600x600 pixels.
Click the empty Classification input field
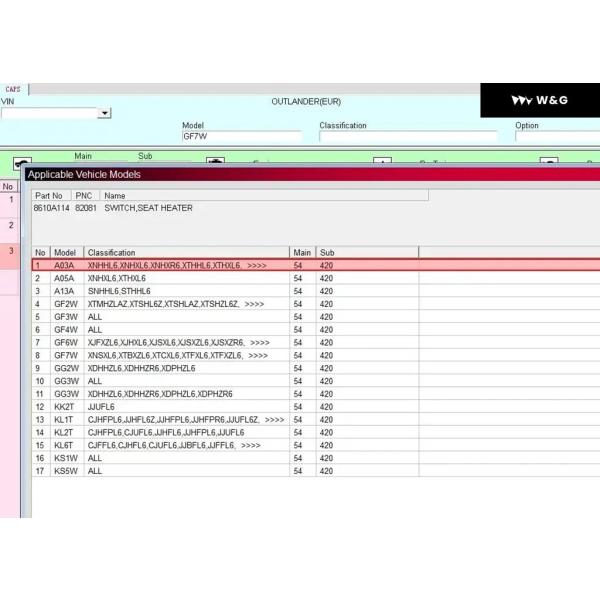[x=408, y=136]
